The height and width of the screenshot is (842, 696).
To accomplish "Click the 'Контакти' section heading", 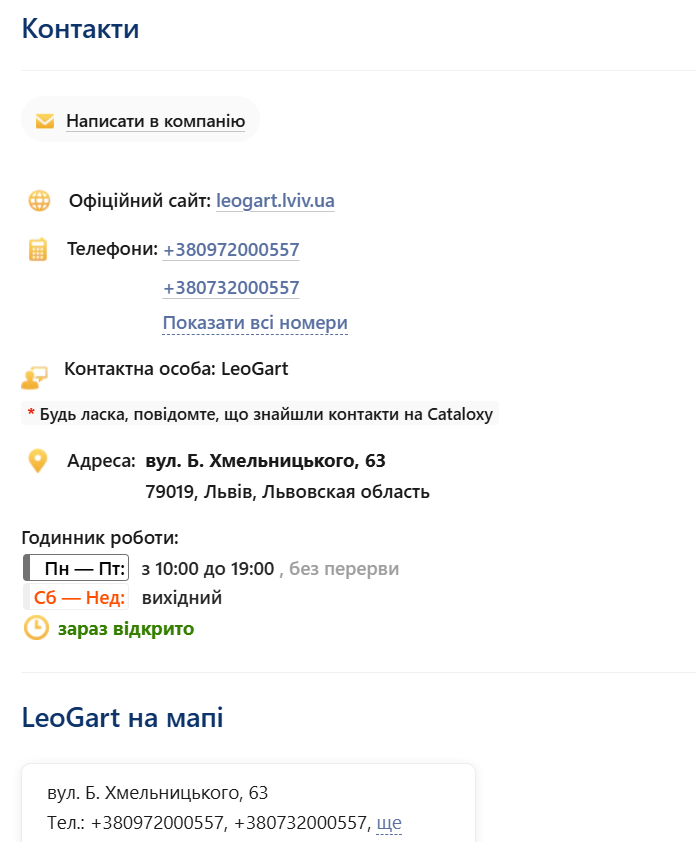I will pos(80,29).
